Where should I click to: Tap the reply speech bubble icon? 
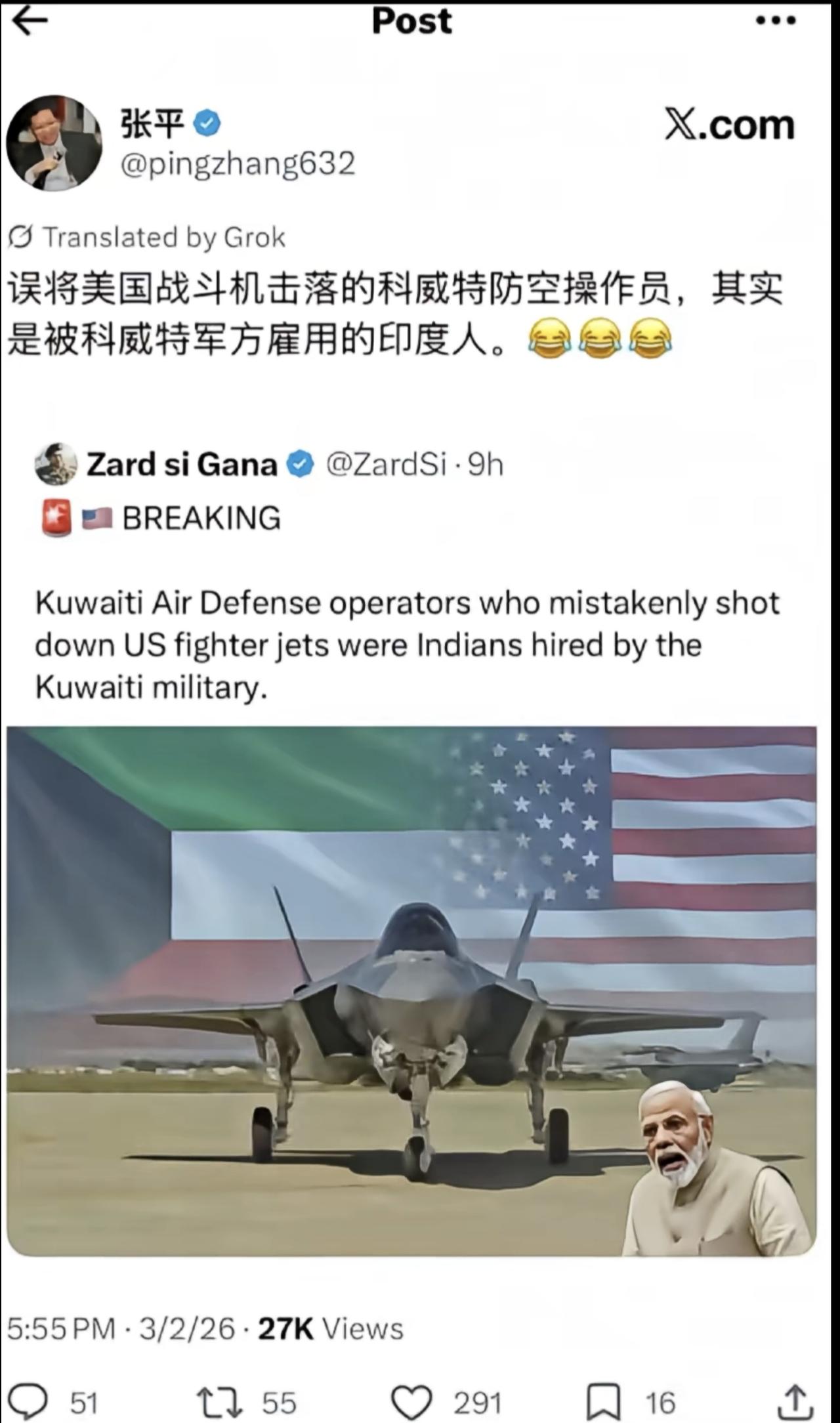pos(28,1401)
